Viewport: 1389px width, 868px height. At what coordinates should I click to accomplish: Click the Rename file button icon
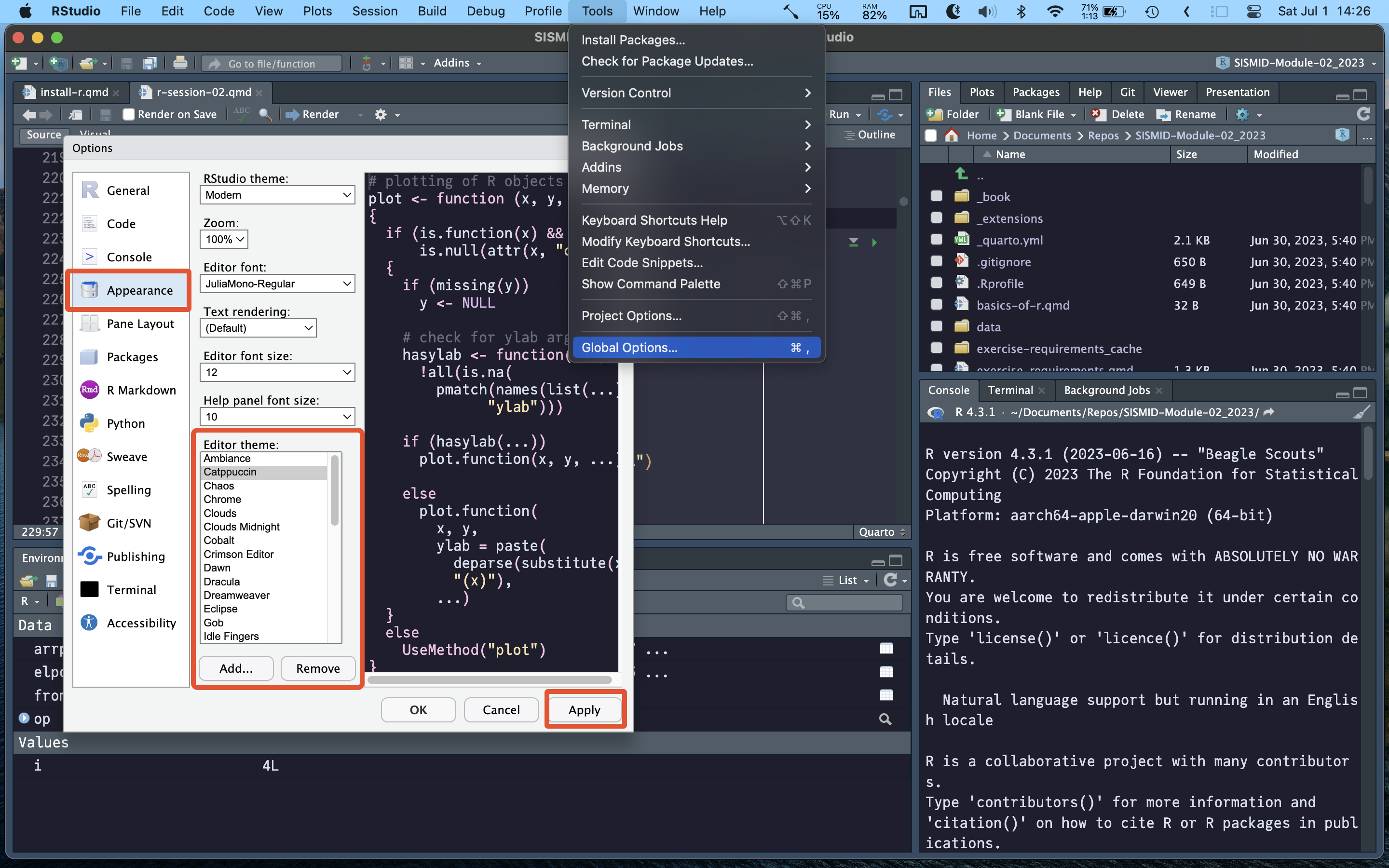tap(1163, 114)
